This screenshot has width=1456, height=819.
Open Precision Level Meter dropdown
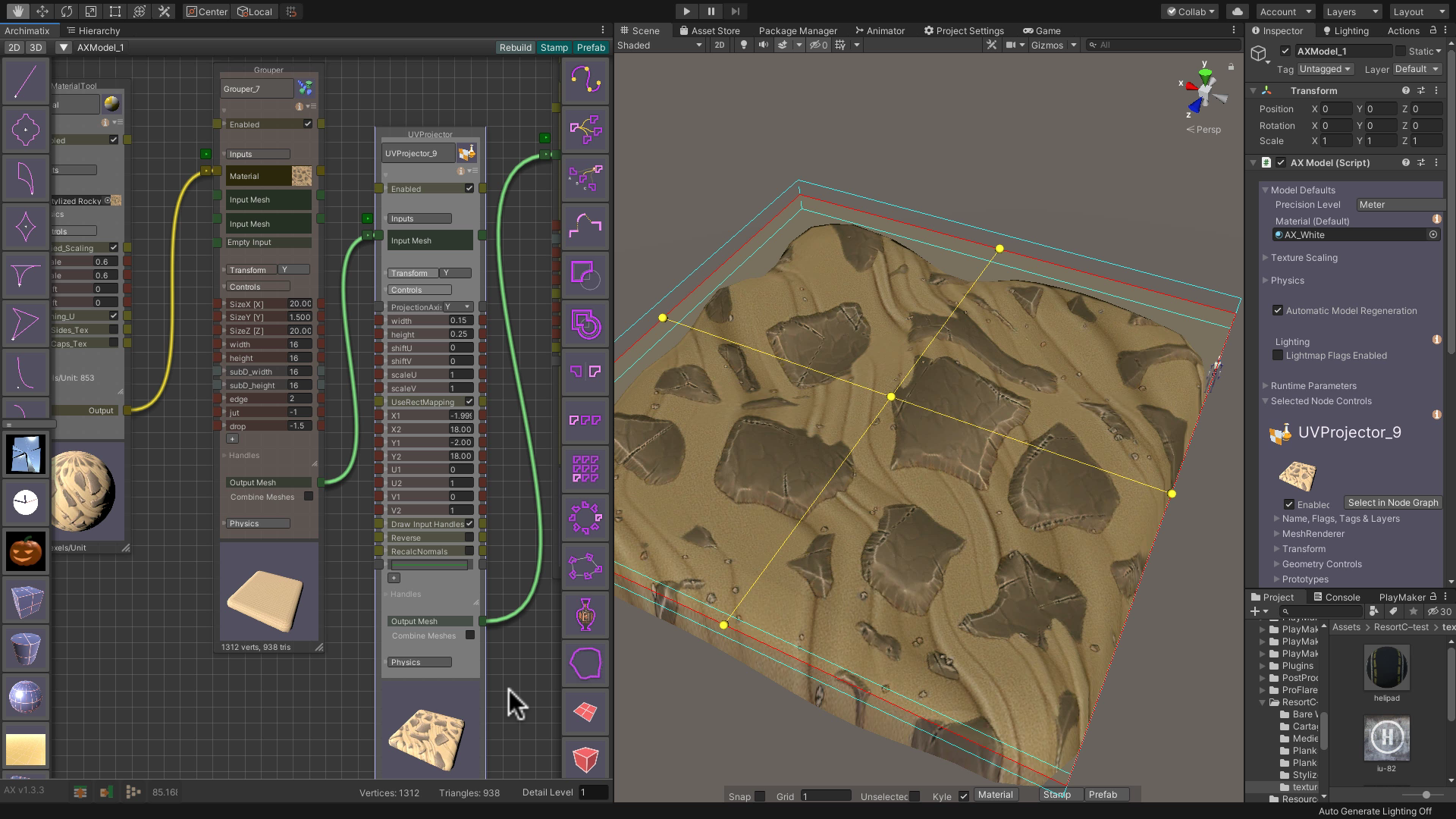click(1400, 205)
